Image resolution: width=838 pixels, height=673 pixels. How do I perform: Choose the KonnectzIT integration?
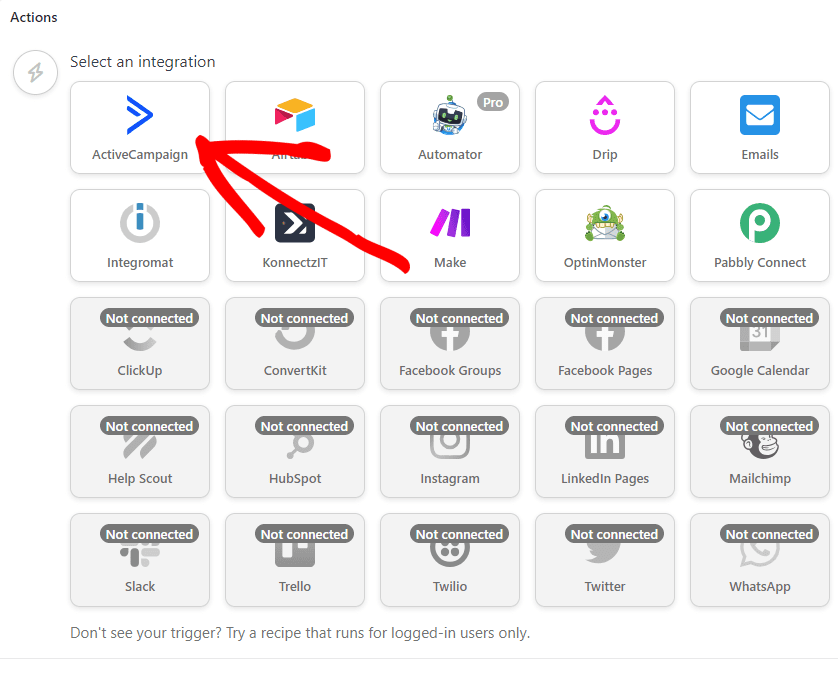pyautogui.click(x=295, y=235)
